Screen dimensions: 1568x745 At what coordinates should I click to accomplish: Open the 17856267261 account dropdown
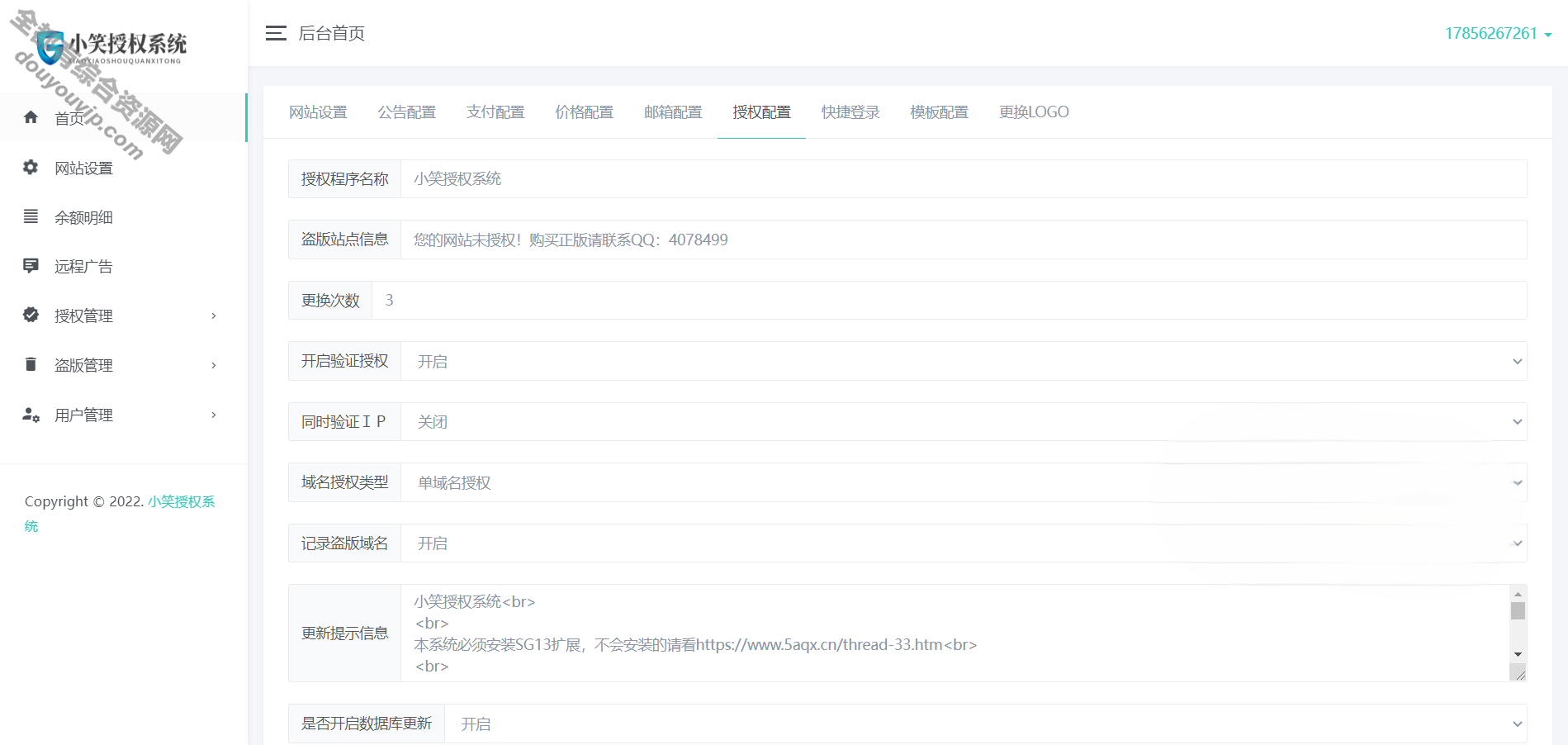pos(1498,34)
